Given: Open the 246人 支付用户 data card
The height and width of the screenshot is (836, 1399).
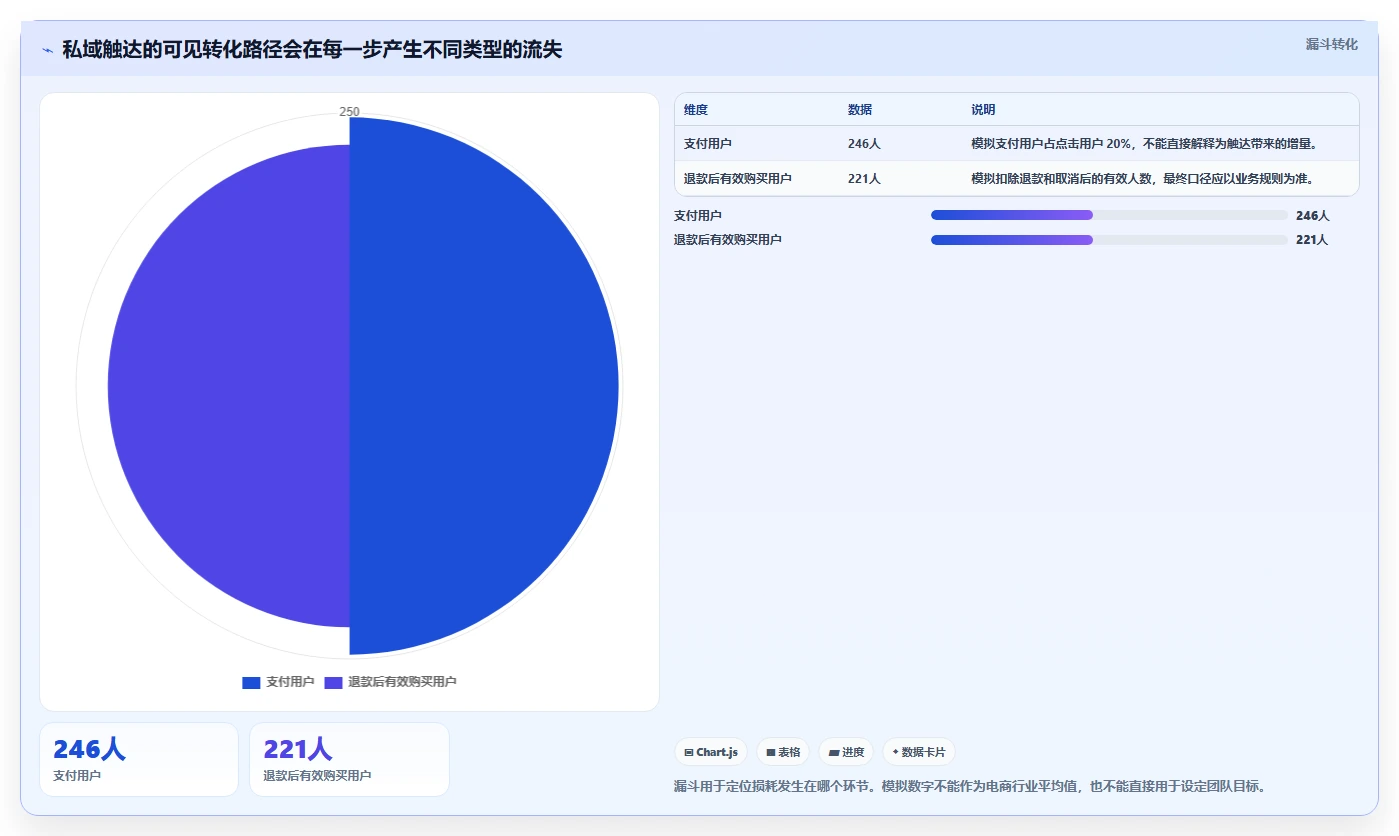Looking at the screenshot, I should click(x=139, y=759).
